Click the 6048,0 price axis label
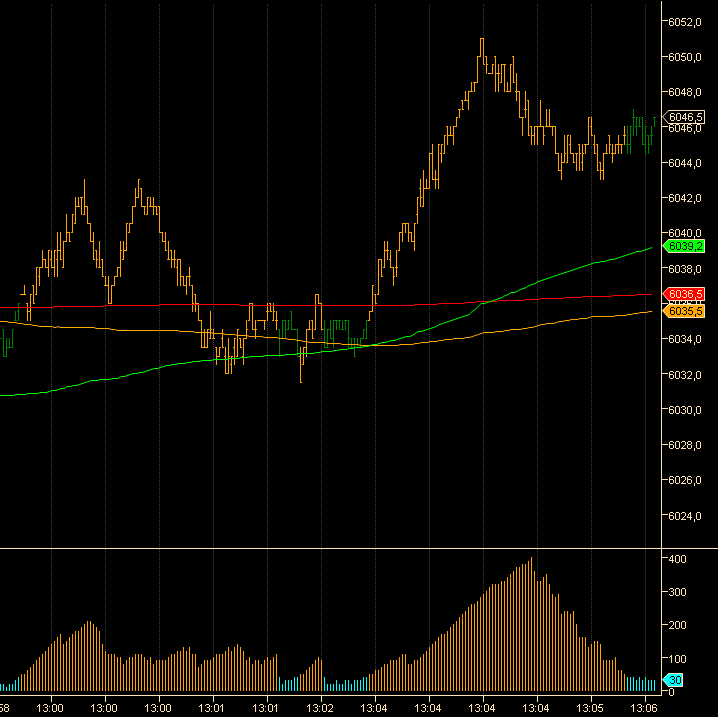The image size is (718, 717). (x=685, y=92)
